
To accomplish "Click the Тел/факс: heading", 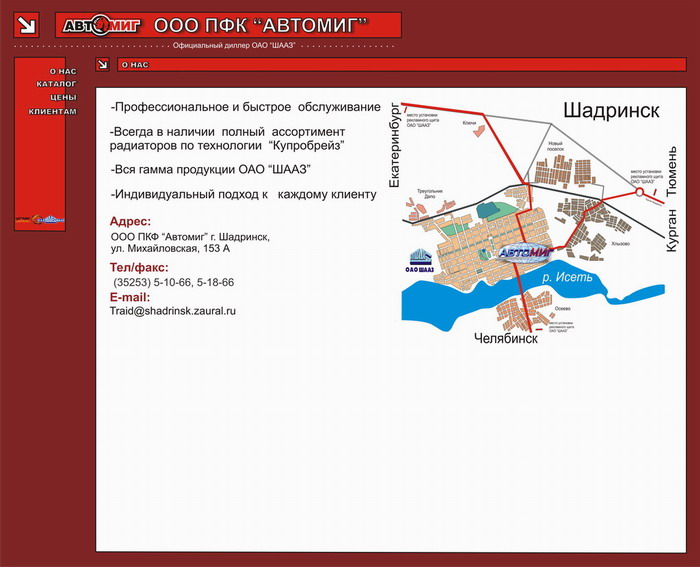I will click(139, 267).
